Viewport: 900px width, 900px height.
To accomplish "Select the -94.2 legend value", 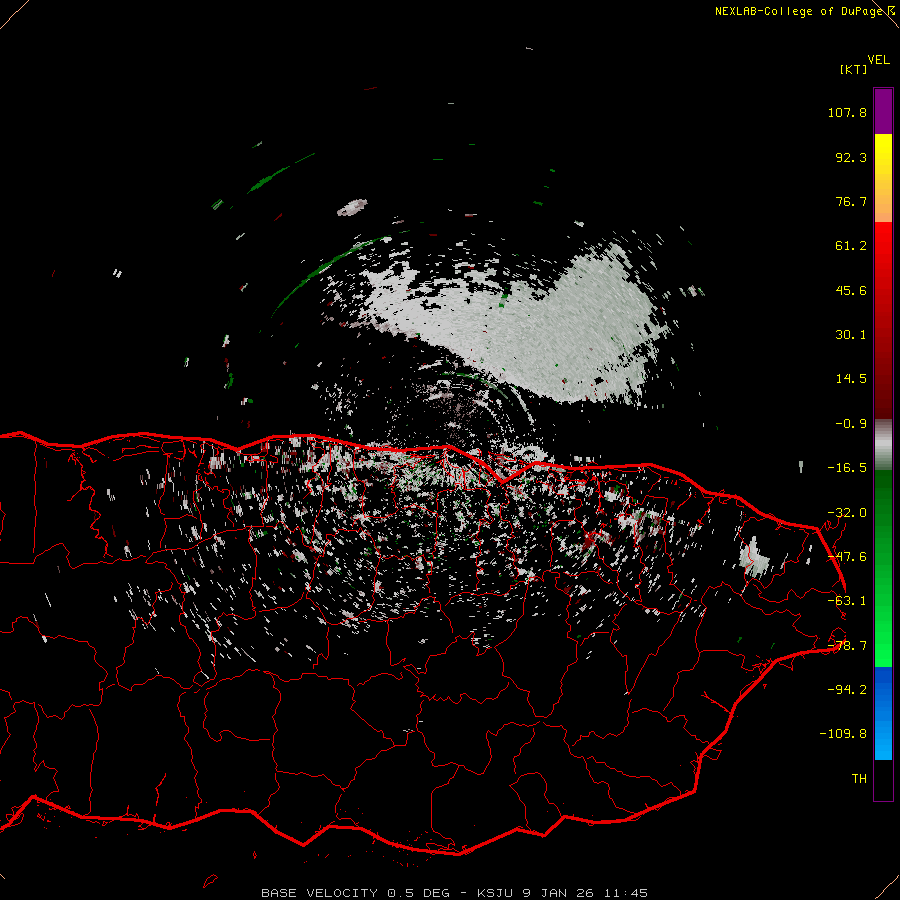I will click(847, 689).
